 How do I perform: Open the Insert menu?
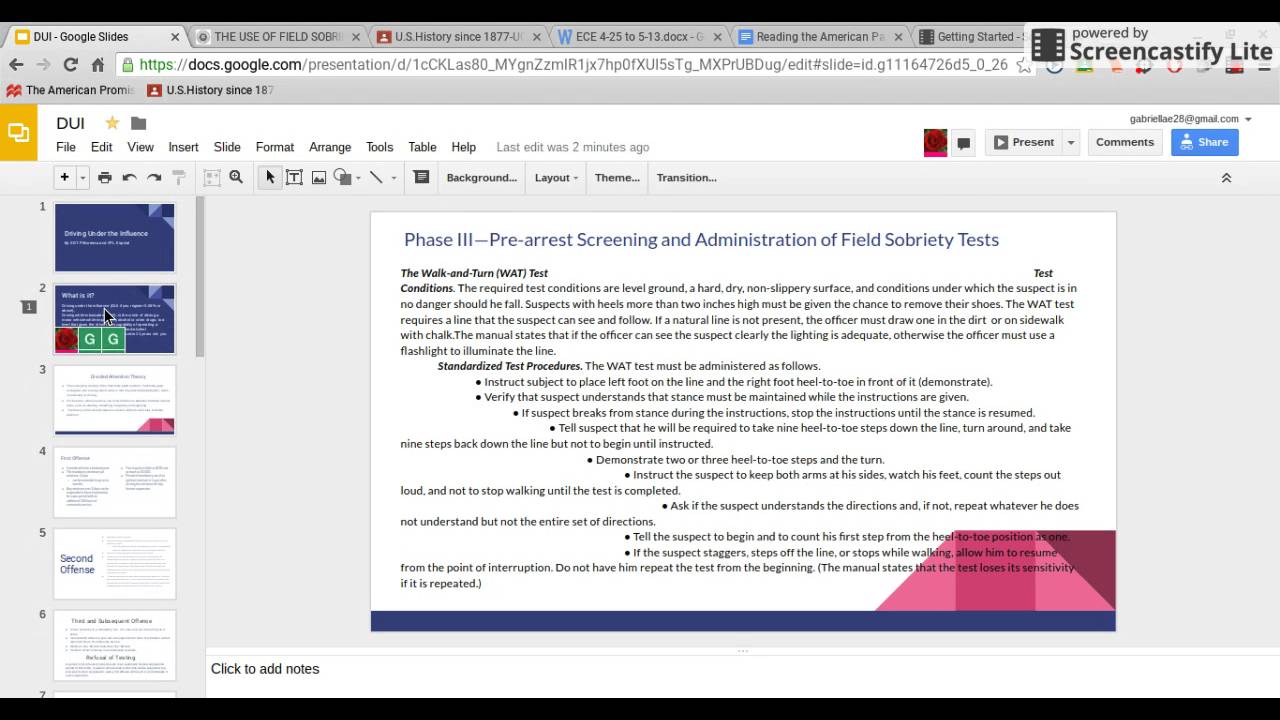tap(183, 147)
